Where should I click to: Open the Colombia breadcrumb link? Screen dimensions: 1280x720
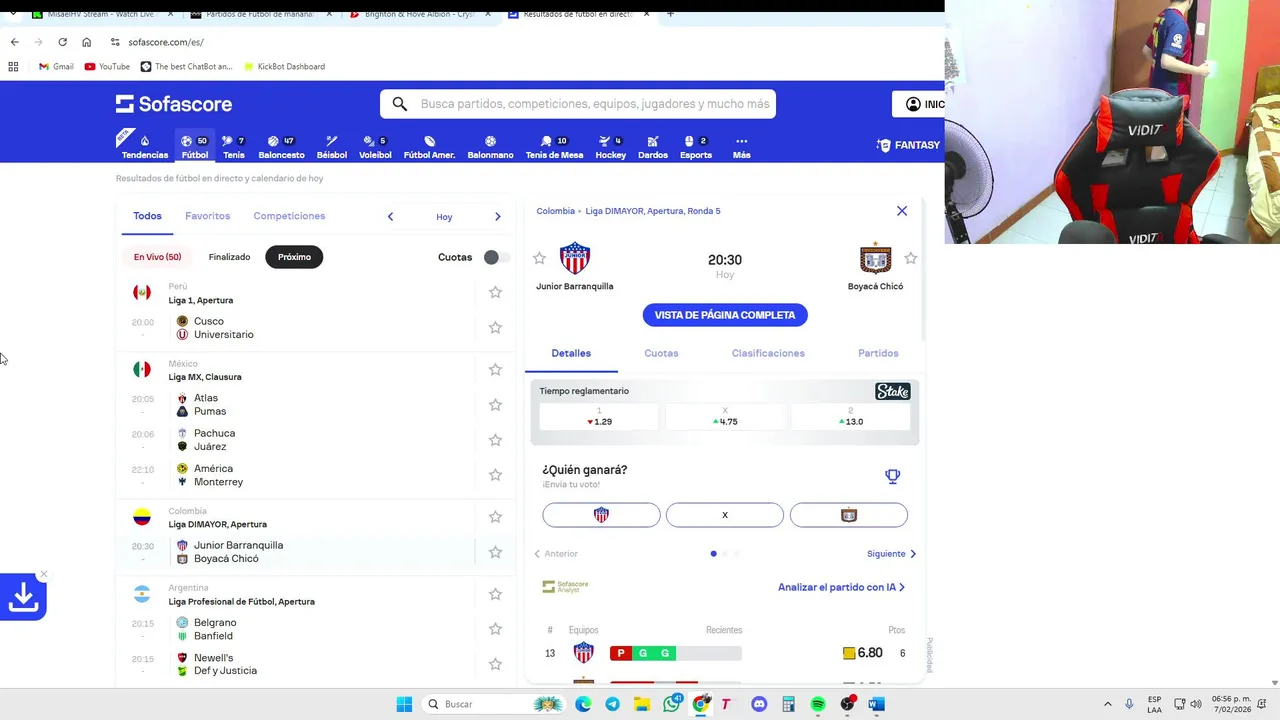(556, 211)
